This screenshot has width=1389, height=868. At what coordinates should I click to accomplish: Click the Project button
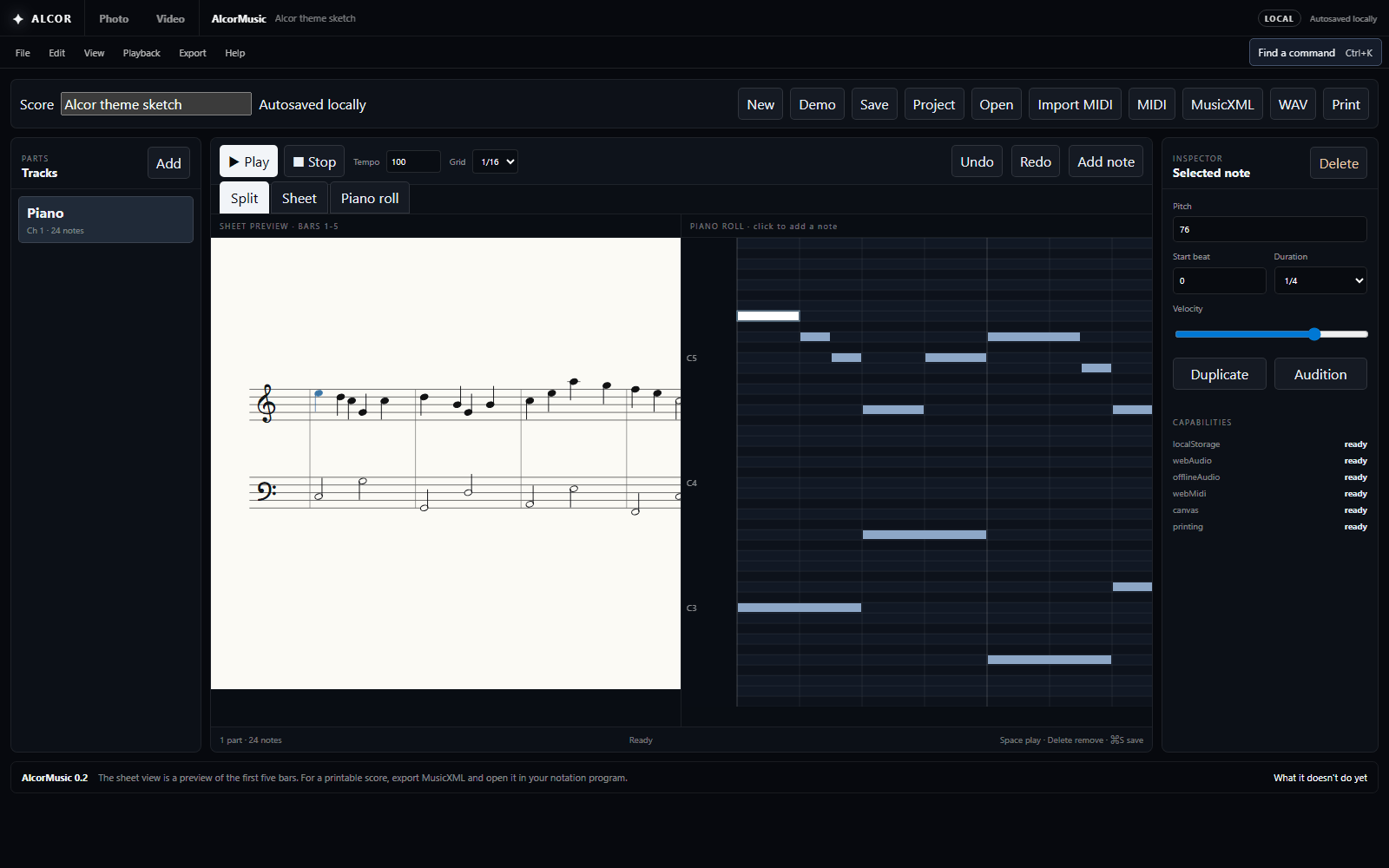coord(934,104)
